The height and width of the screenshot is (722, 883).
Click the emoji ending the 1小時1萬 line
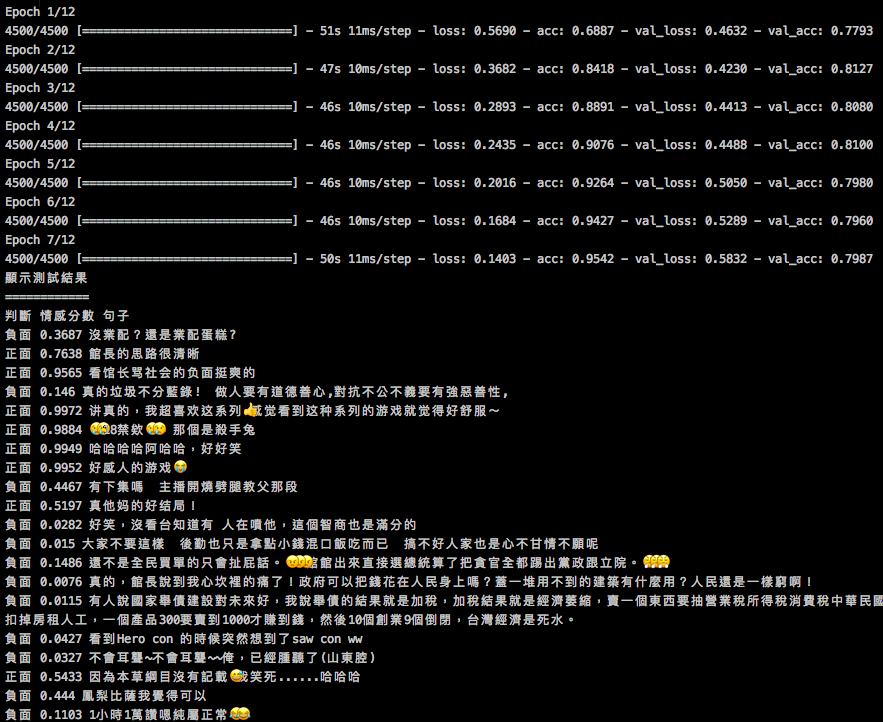[x=239, y=715]
